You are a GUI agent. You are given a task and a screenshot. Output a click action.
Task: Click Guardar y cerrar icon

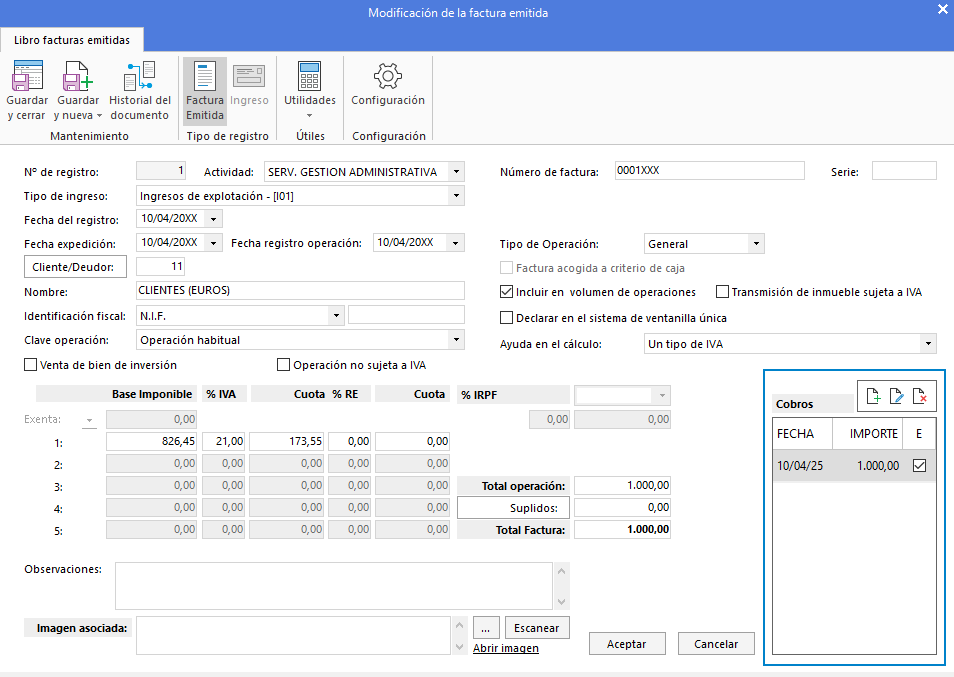[27, 76]
